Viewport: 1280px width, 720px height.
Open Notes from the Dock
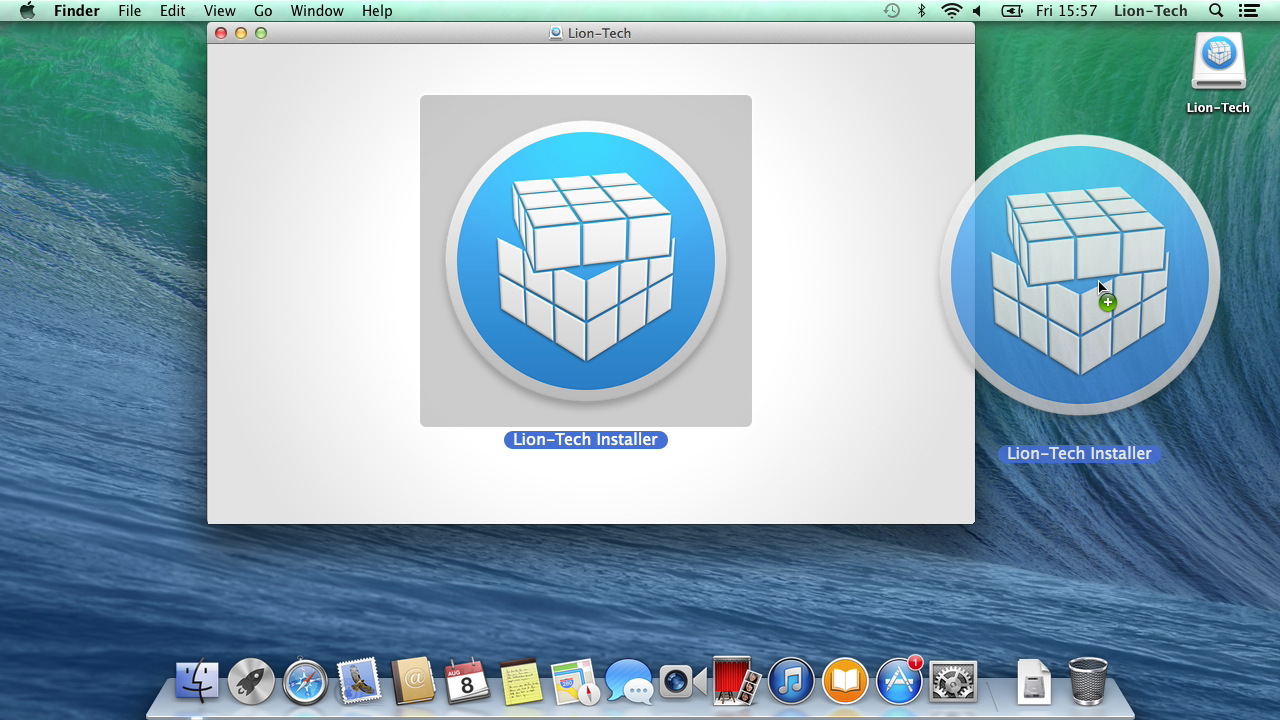pyautogui.click(x=521, y=682)
